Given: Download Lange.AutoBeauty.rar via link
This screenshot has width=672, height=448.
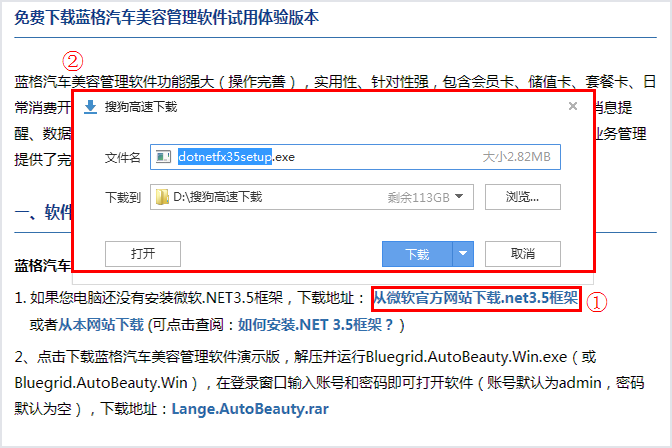Looking at the screenshot, I should [x=249, y=408].
